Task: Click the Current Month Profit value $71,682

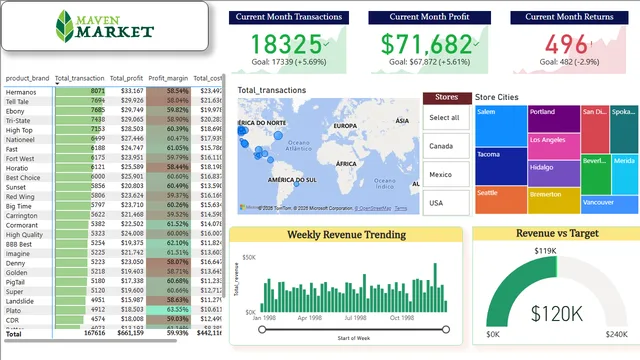Action: [427, 44]
